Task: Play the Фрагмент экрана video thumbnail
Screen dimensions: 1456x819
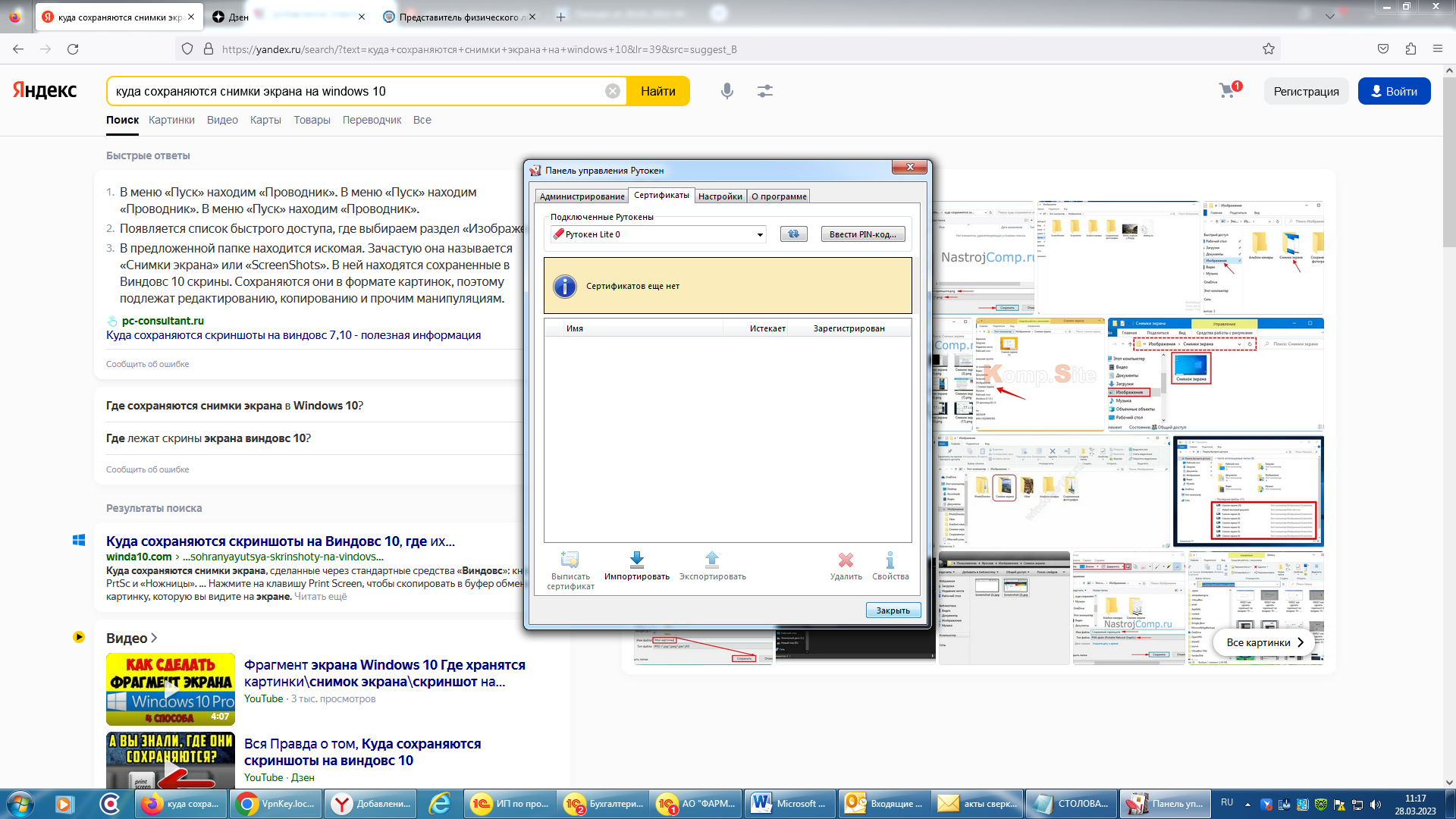Action: pyautogui.click(x=171, y=689)
